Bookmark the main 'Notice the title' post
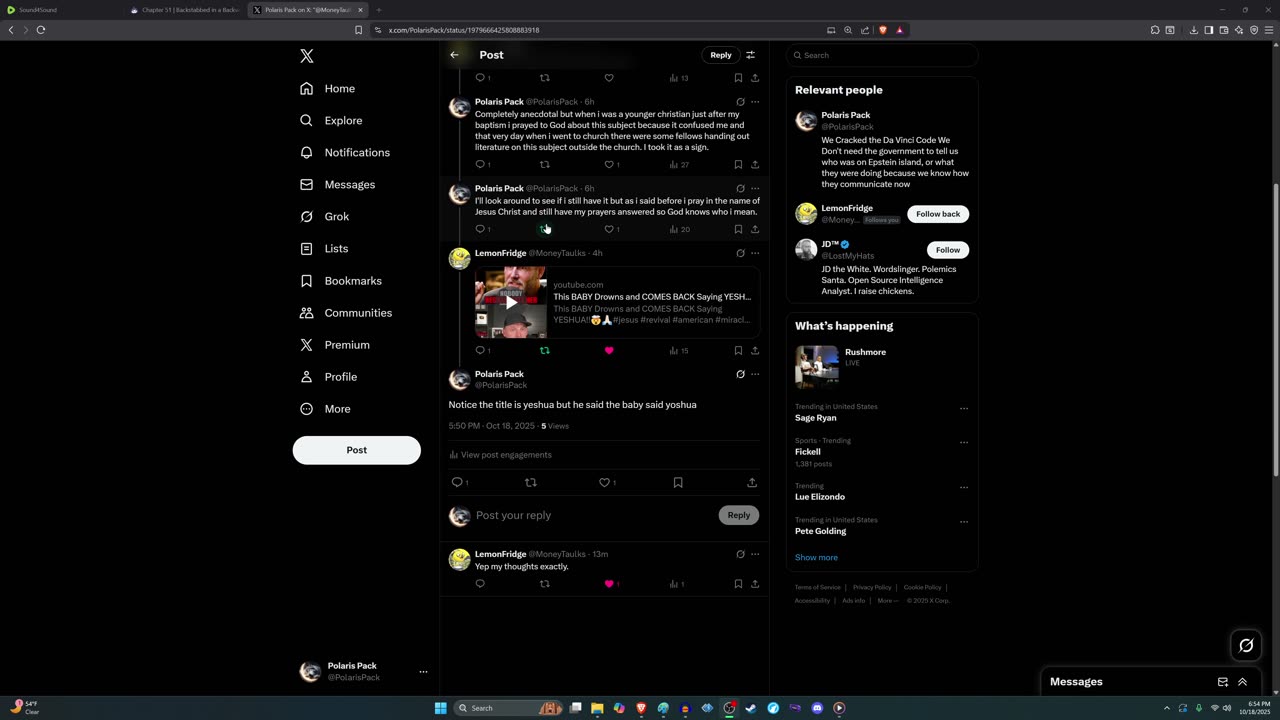Image resolution: width=1280 pixels, height=720 pixels. [678, 482]
